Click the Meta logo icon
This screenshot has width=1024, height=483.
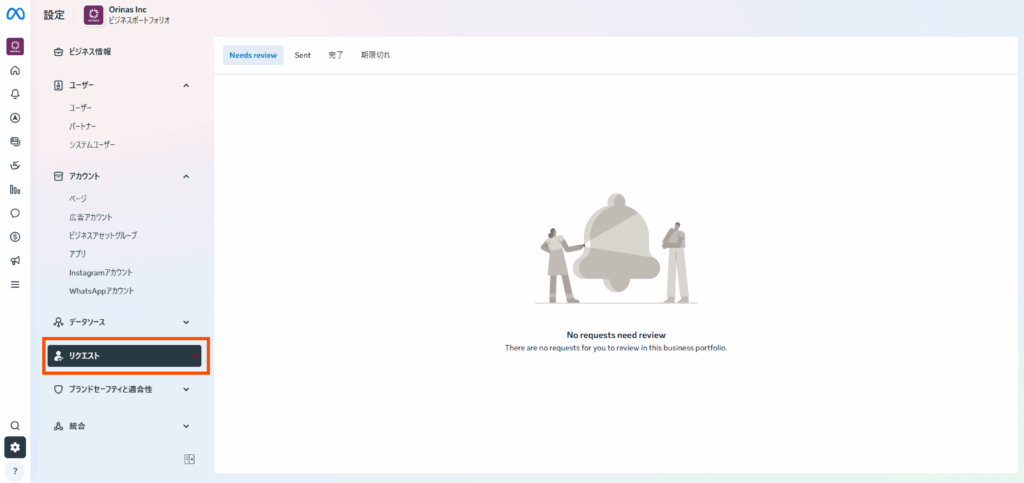pyautogui.click(x=15, y=14)
